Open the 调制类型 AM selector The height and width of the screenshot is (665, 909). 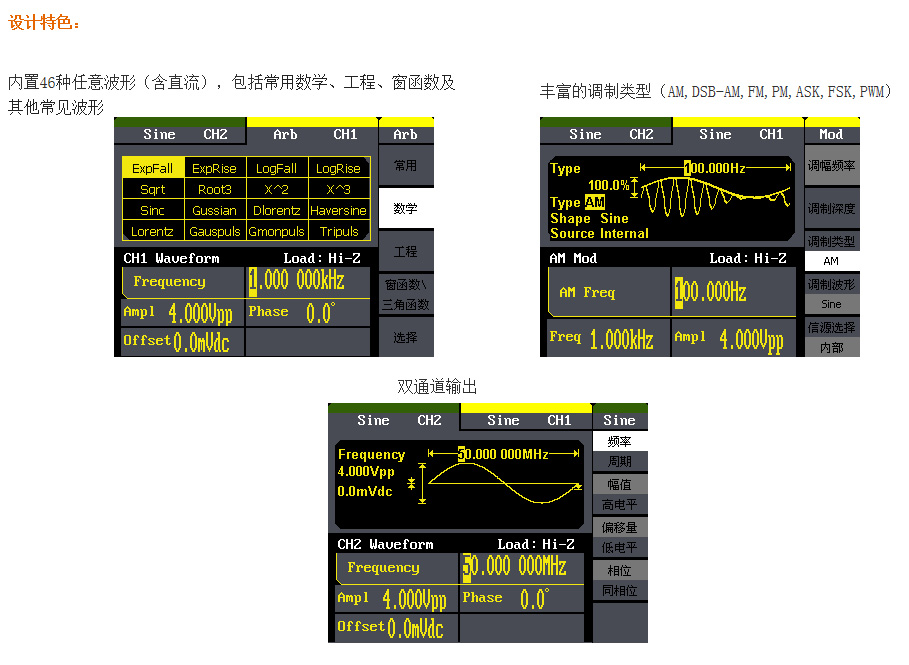(x=831, y=251)
